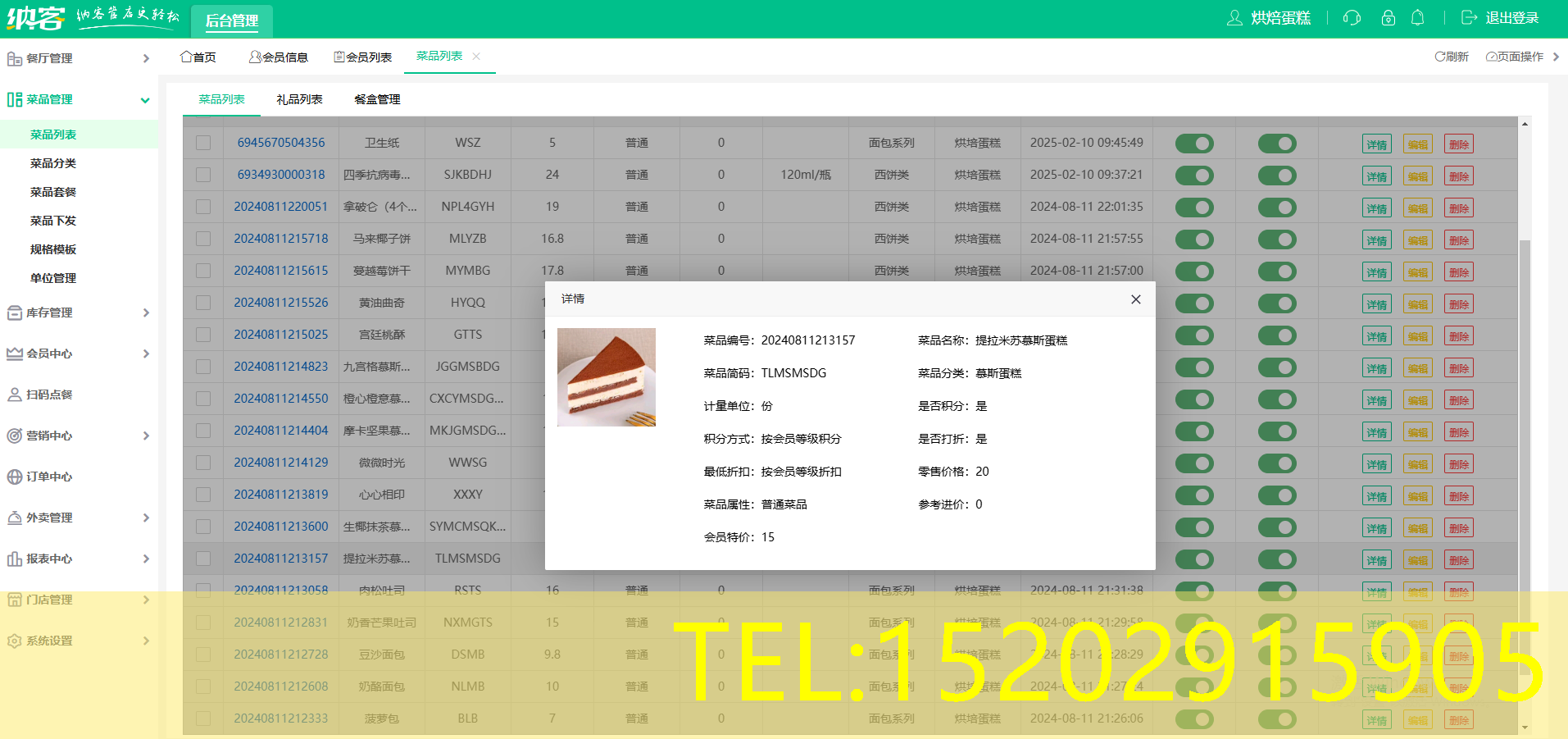Open the 会员信息 tab
Viewport: 1568px width, 739px height.
tap(280, 56)
